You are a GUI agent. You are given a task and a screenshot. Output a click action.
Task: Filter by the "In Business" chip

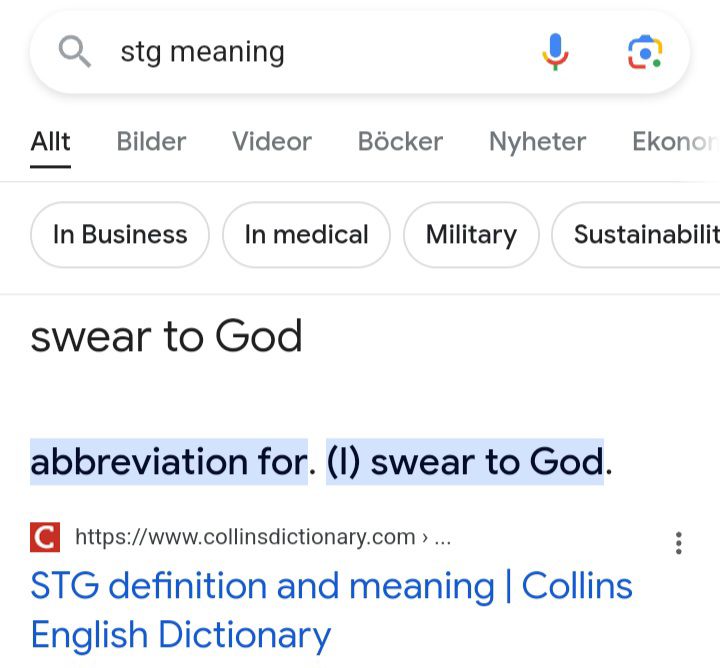[x=120, y=235]
